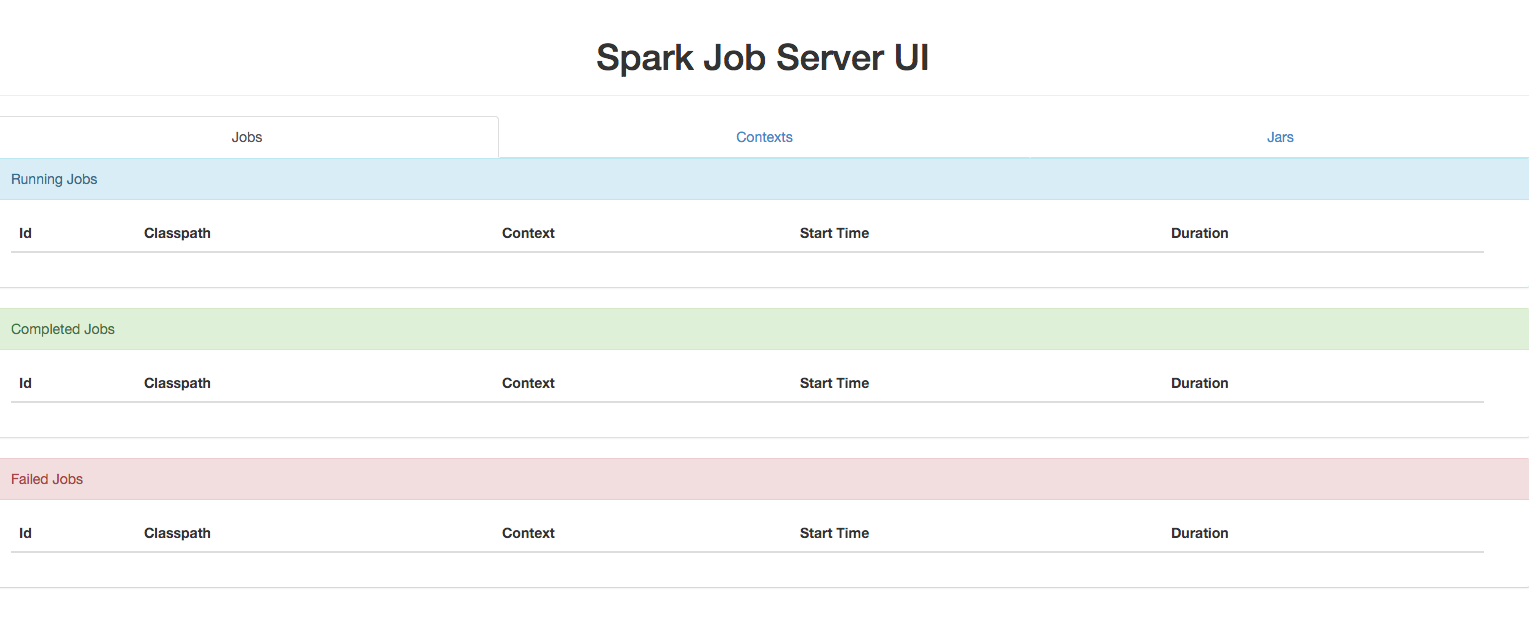Switch to the Jars tab
Image resolution: width=1529 pixels, height=634 pixels.
click(x=1280, y=137)
